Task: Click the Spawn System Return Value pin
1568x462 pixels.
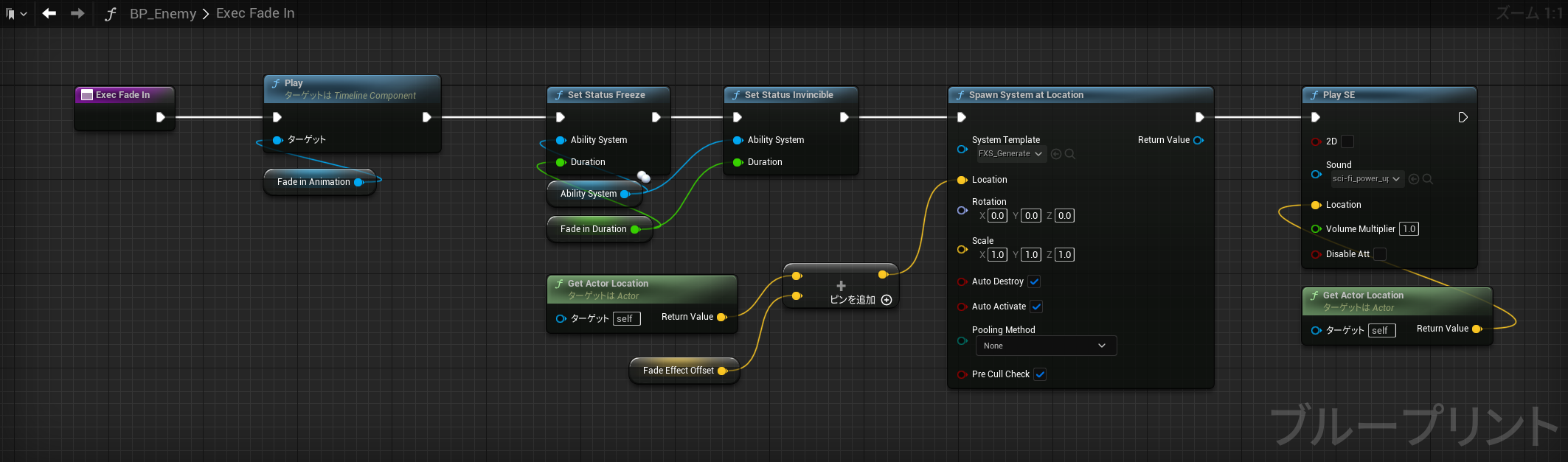Action: 1198,140
